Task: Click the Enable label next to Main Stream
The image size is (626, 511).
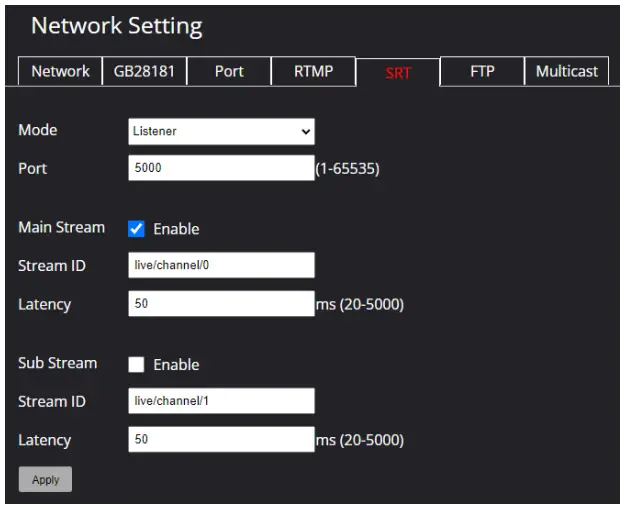Action: point(176,229)
